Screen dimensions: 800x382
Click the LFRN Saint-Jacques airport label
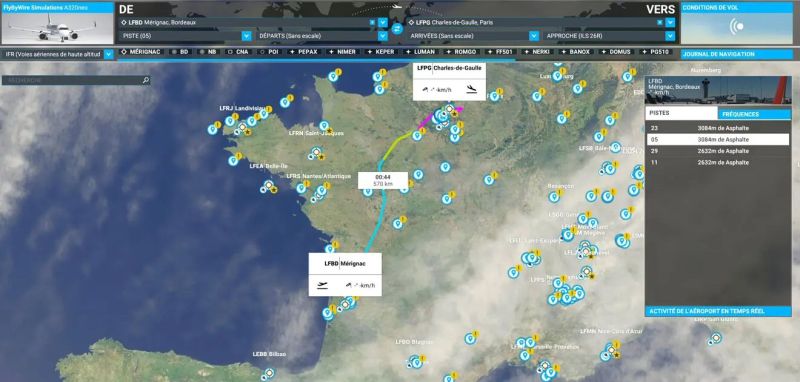point(316,133)
